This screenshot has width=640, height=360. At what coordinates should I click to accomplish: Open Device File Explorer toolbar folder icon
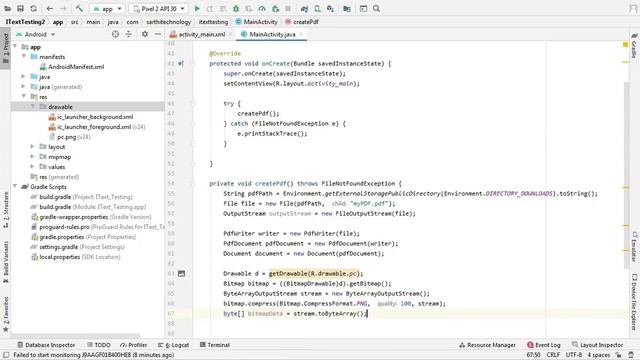(x=347, y=9)
